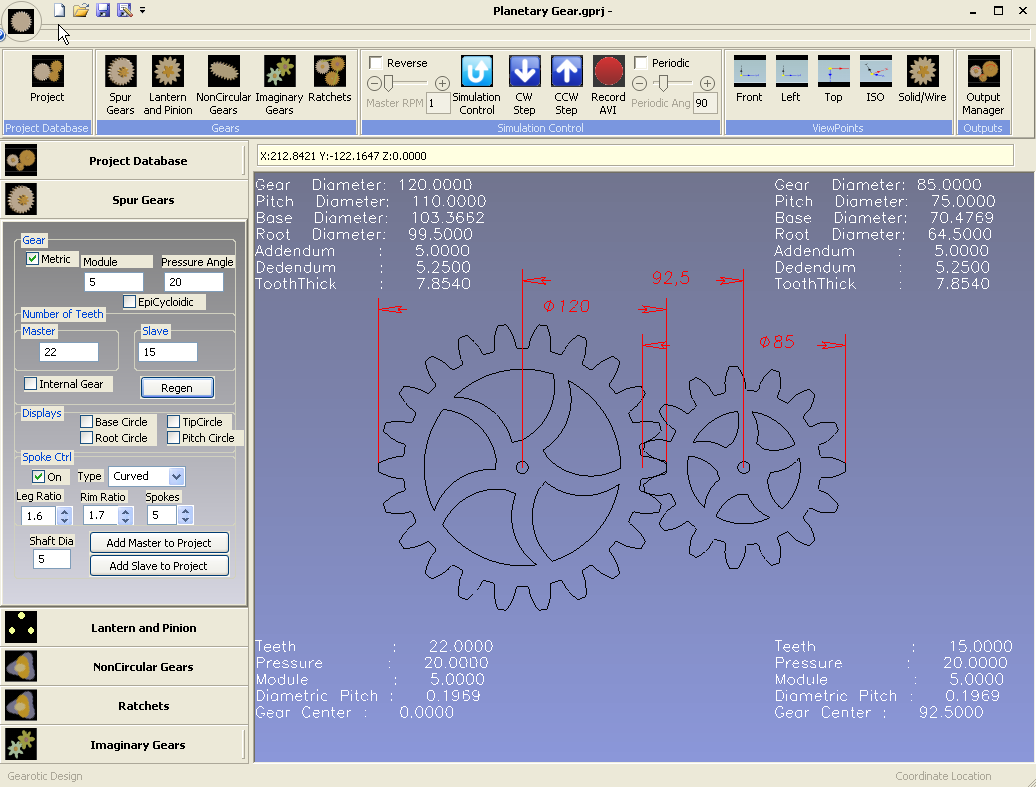This screenshot has width=1036, height=787.
Task: Open the spoke Type dropdown (Curved)
Action: tap(176, 476)
